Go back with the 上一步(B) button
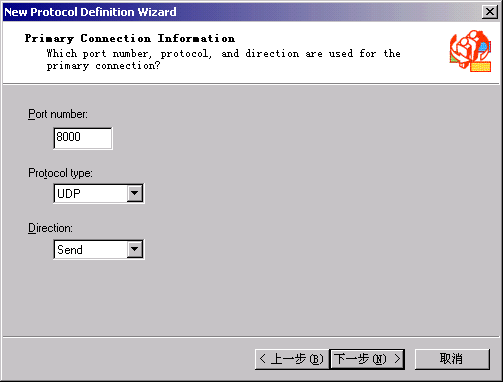The width and height of the screenshot is (503, 382). point(292,359)
